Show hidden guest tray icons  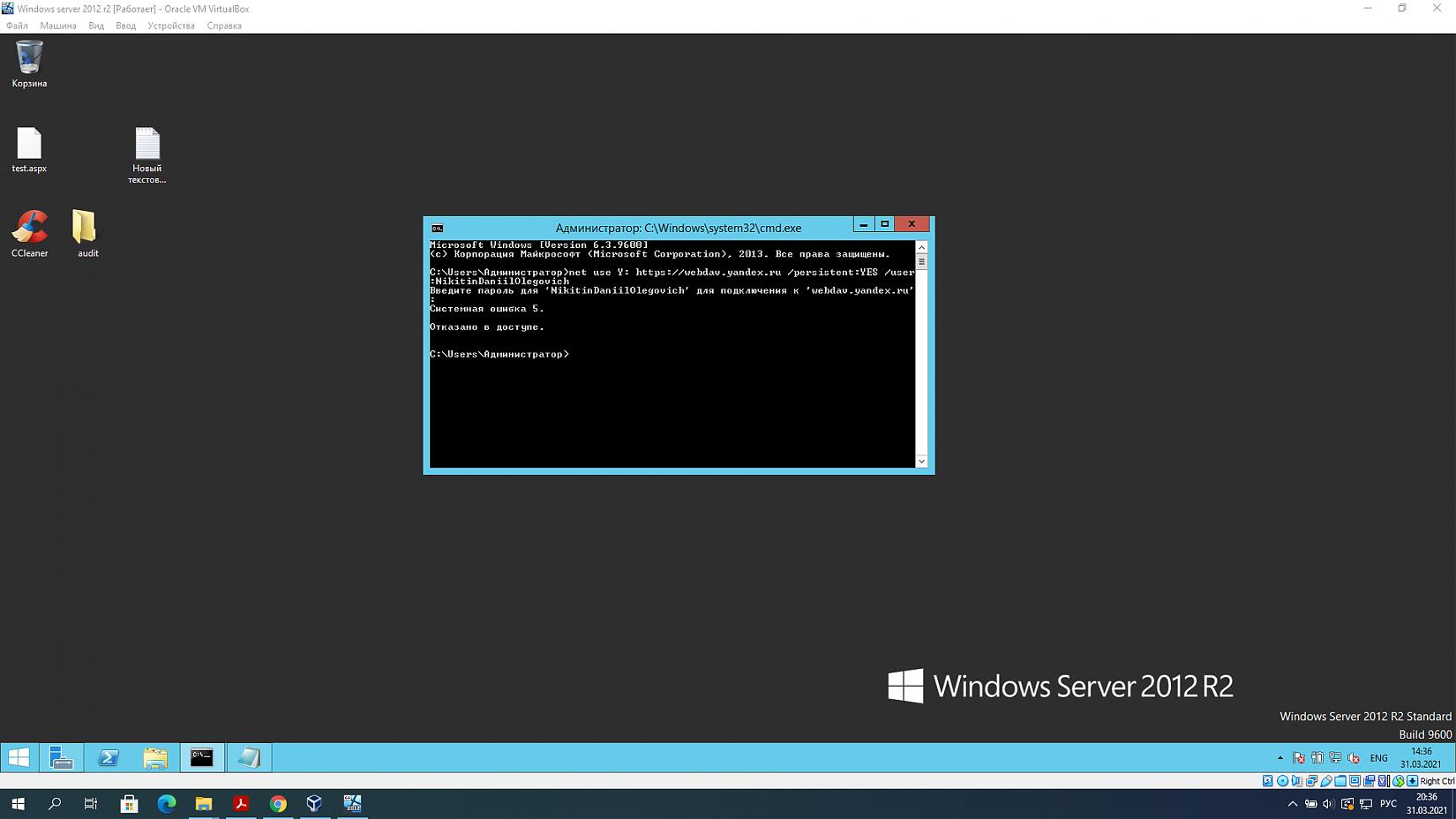coord(1280,758)
